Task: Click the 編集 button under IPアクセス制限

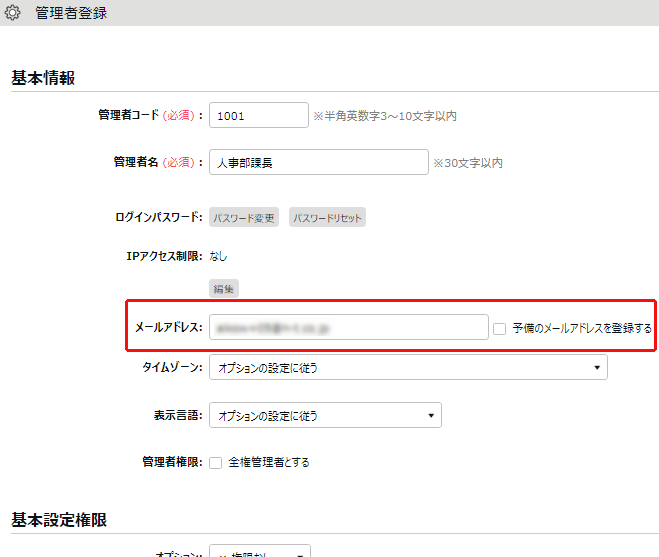Action: pyautogui.click(x=224, y=289)
